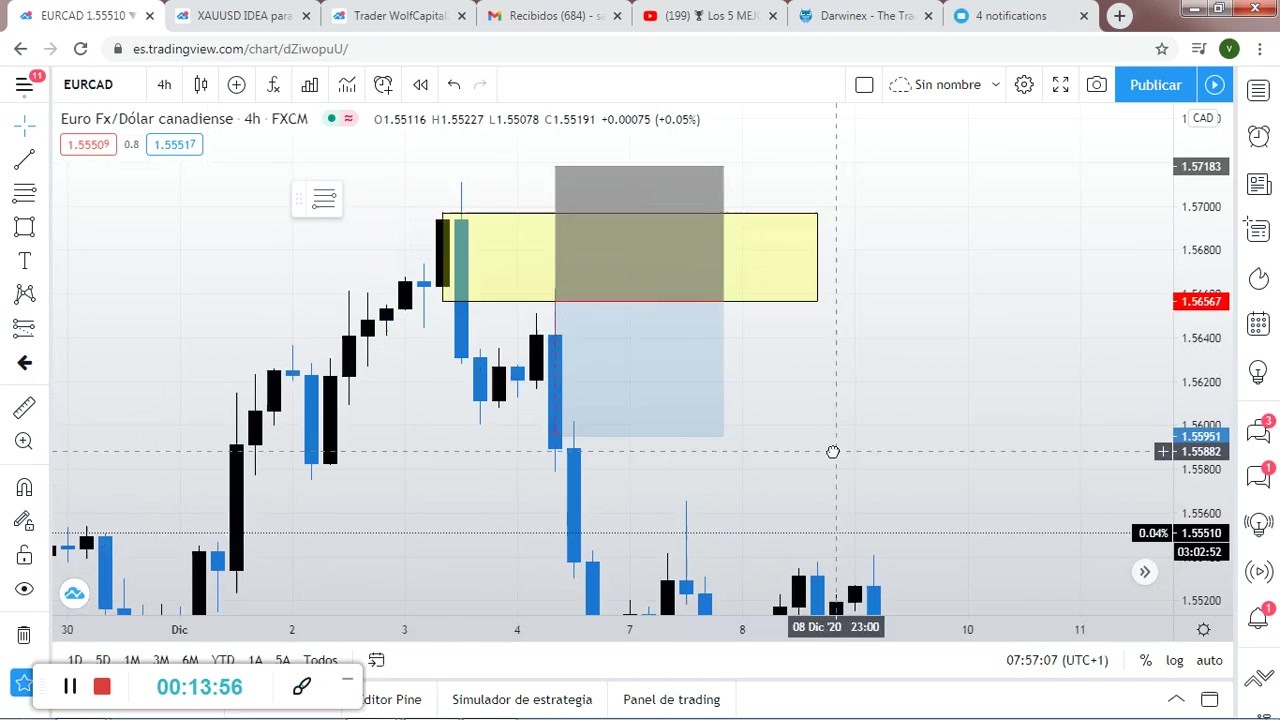Toggle auto scale on price axis
The height and width of the screenshot is (720, 1280).
click(x=1209, y=660)
